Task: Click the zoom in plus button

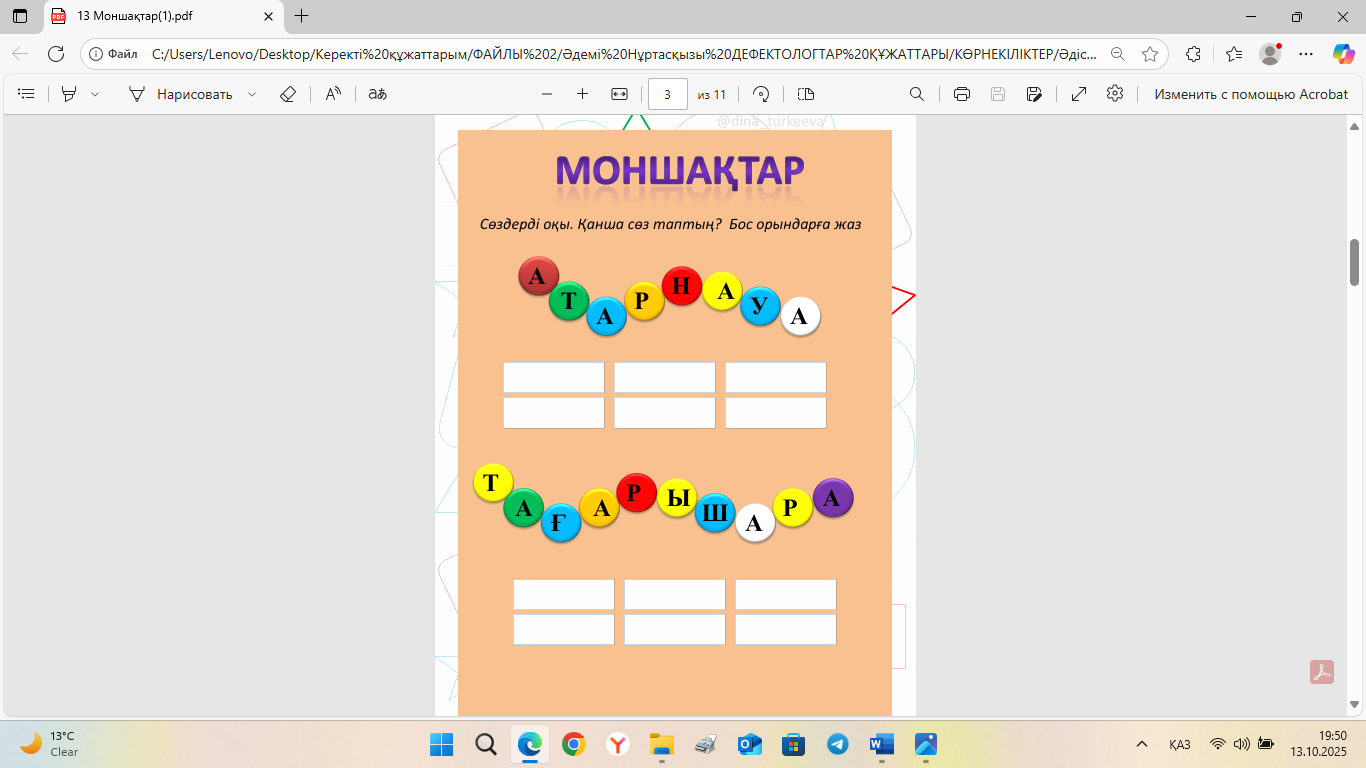Action: [583, 94]
